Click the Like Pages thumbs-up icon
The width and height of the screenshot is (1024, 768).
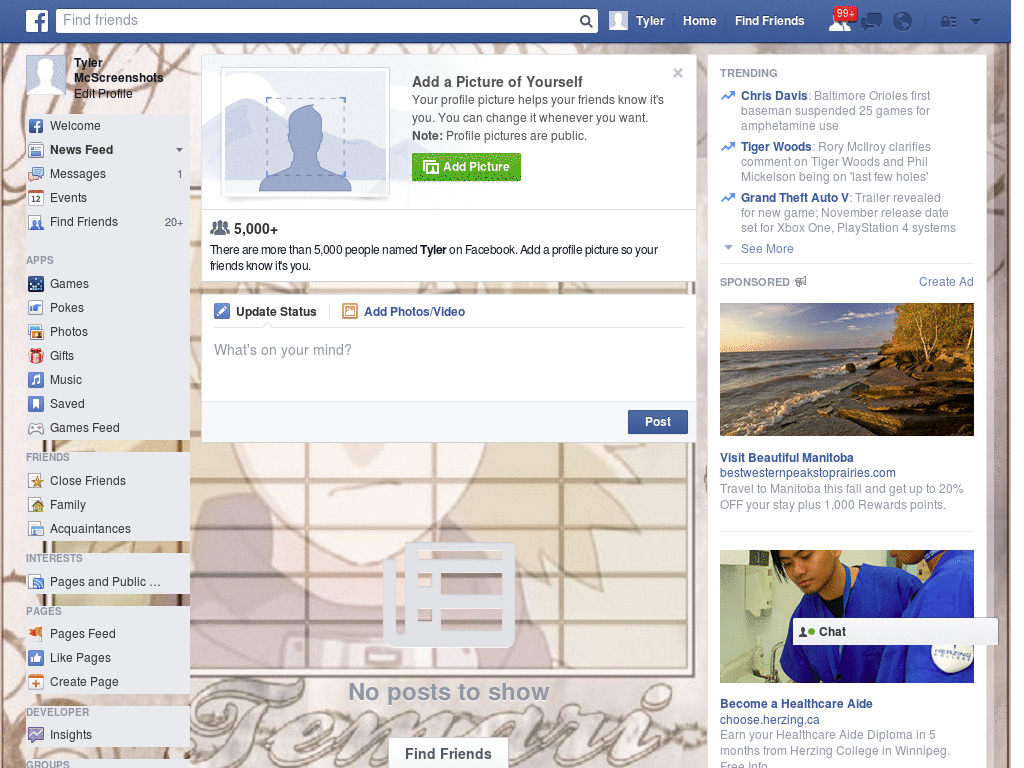[x=36, y=658]
